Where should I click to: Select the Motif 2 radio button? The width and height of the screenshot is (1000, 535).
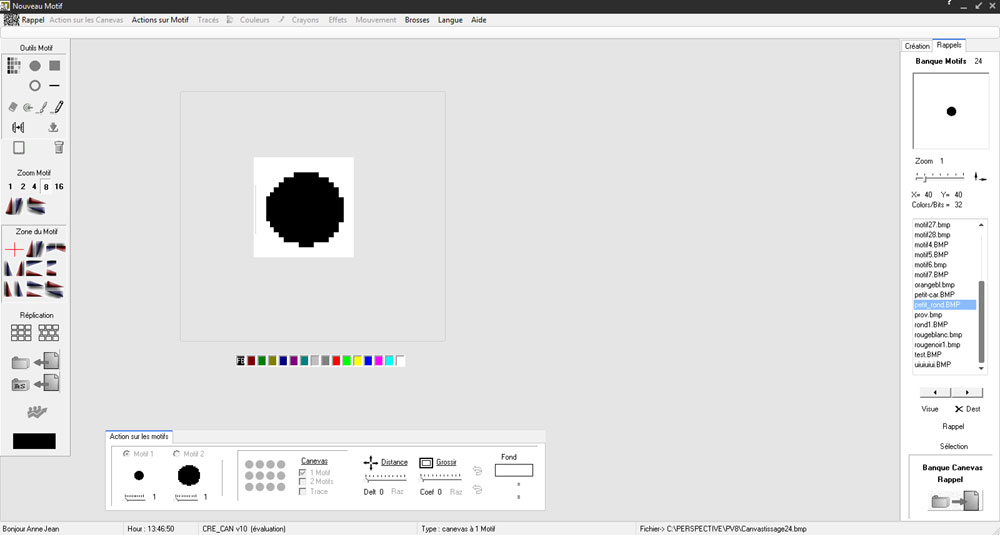click(x=177, y=454)
